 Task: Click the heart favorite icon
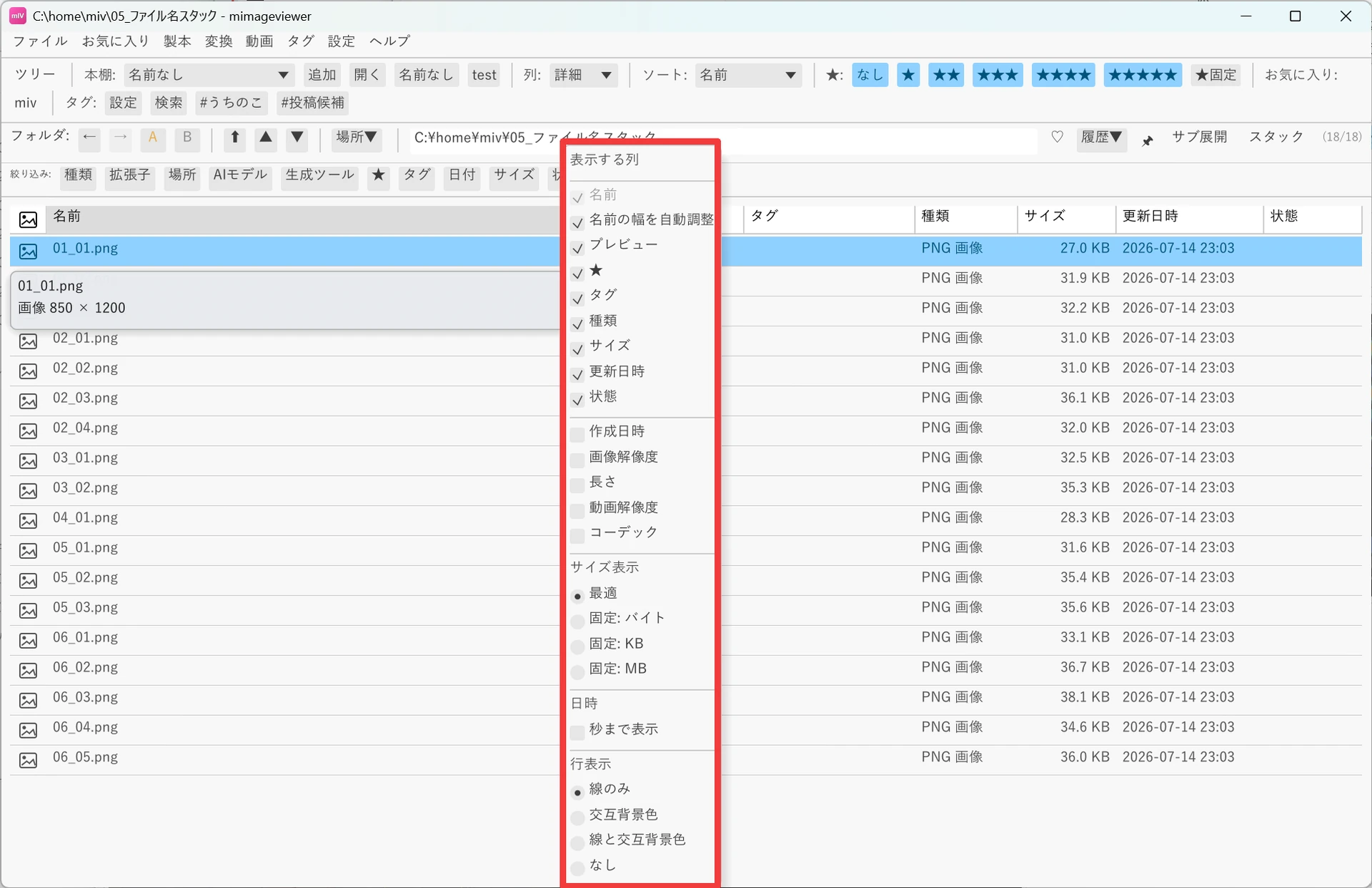pyautogui.click(x=1057, y=137)
